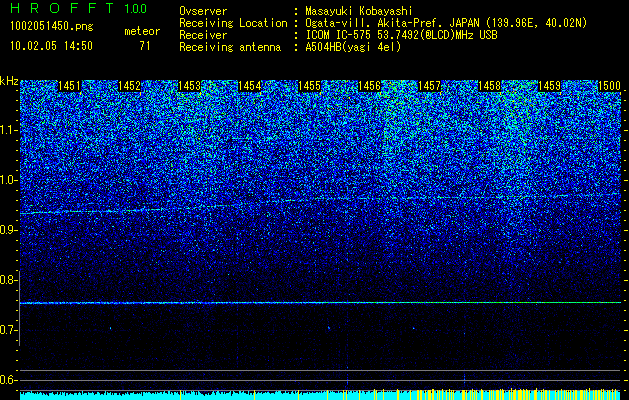Click the kHz axis unit label
The height and width of the screenshot is (400, 629).
pyautogui.click(x=9, y=81)
